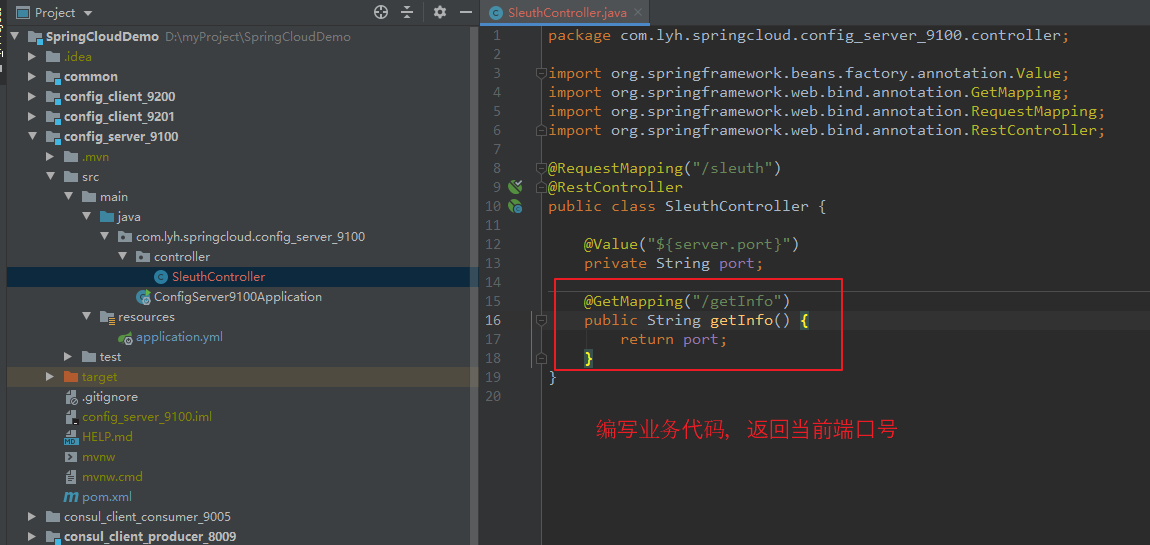The height and width of the screenshot is (545, 1150).
Task: Click the locate/scroll-from-source target icon
Action: tap(380, 12)
